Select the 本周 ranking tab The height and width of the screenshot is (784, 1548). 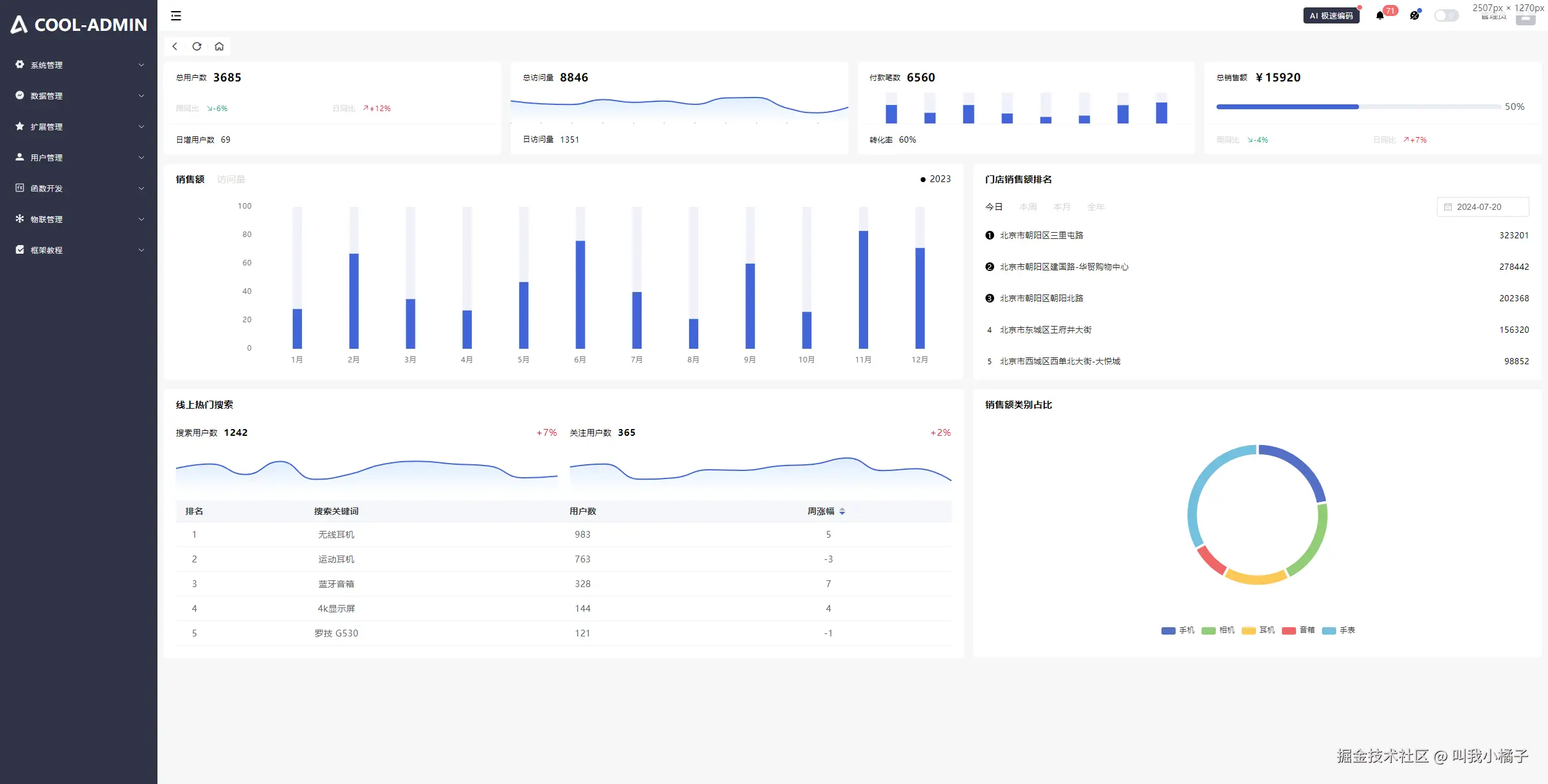point(1028,207)
